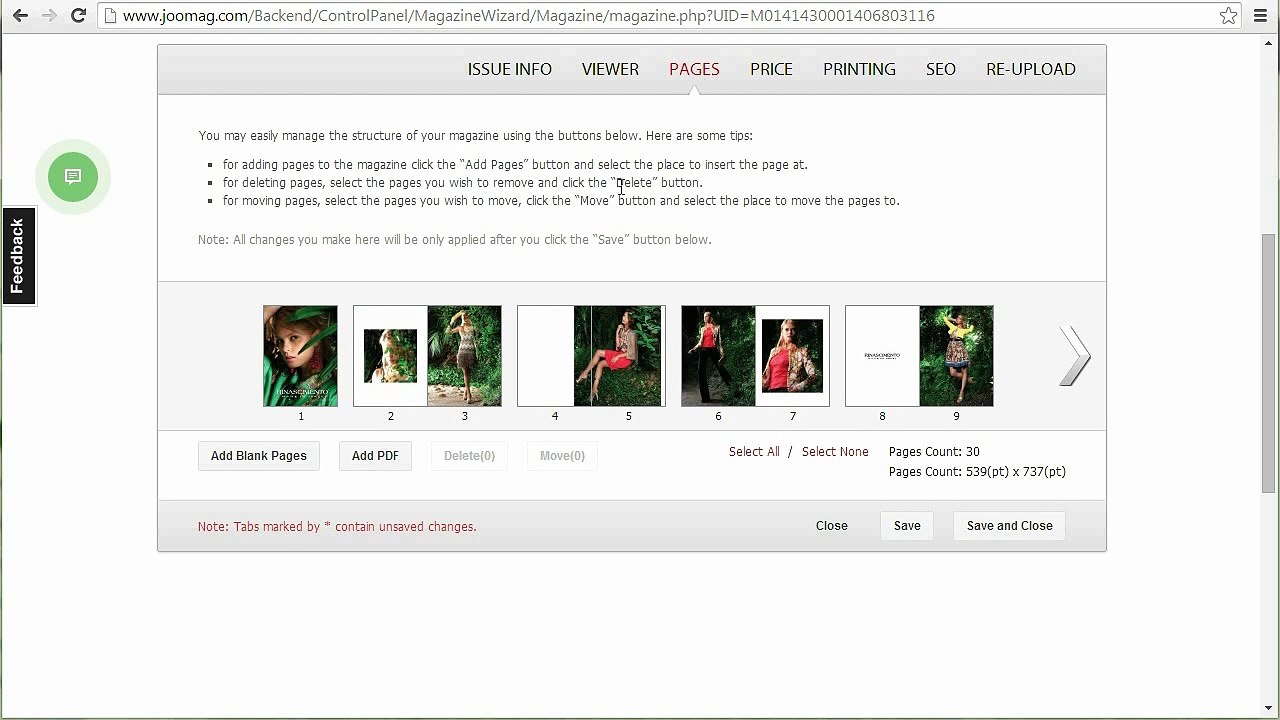
Task: Click Save and Close
Action: [x=1009, y=526]
